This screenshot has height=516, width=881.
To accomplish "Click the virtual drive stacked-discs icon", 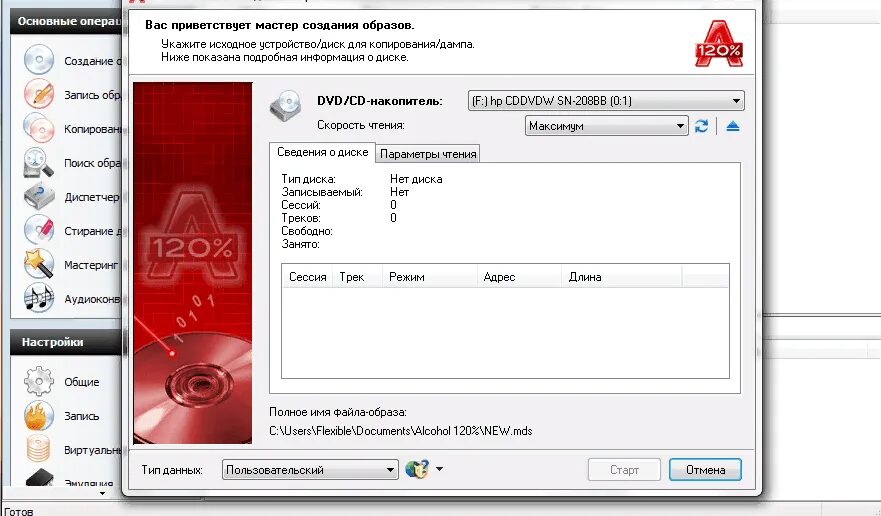I will 39,449.
